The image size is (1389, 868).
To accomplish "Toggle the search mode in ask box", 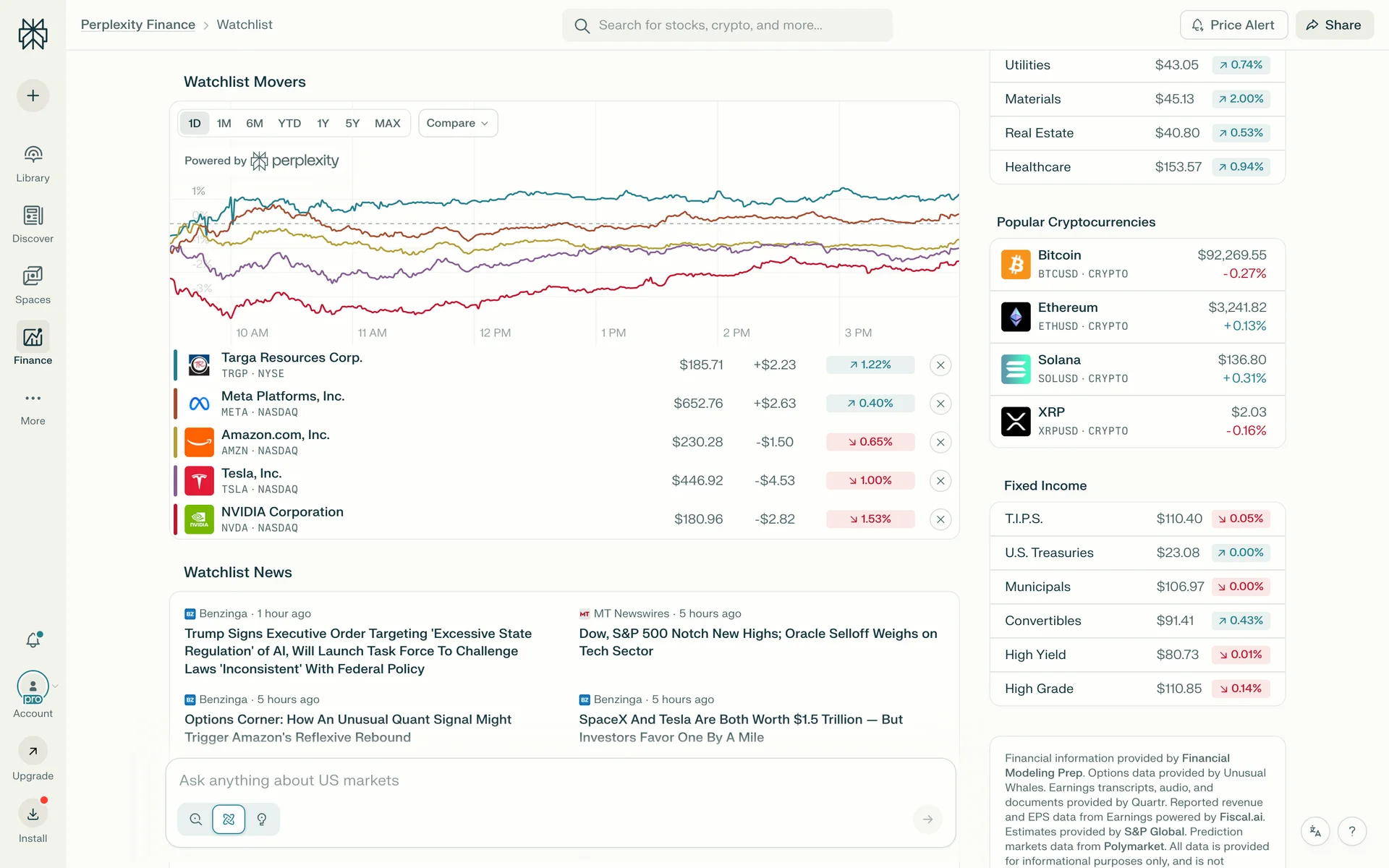I will pyautogui.click(x=195, y=820).
